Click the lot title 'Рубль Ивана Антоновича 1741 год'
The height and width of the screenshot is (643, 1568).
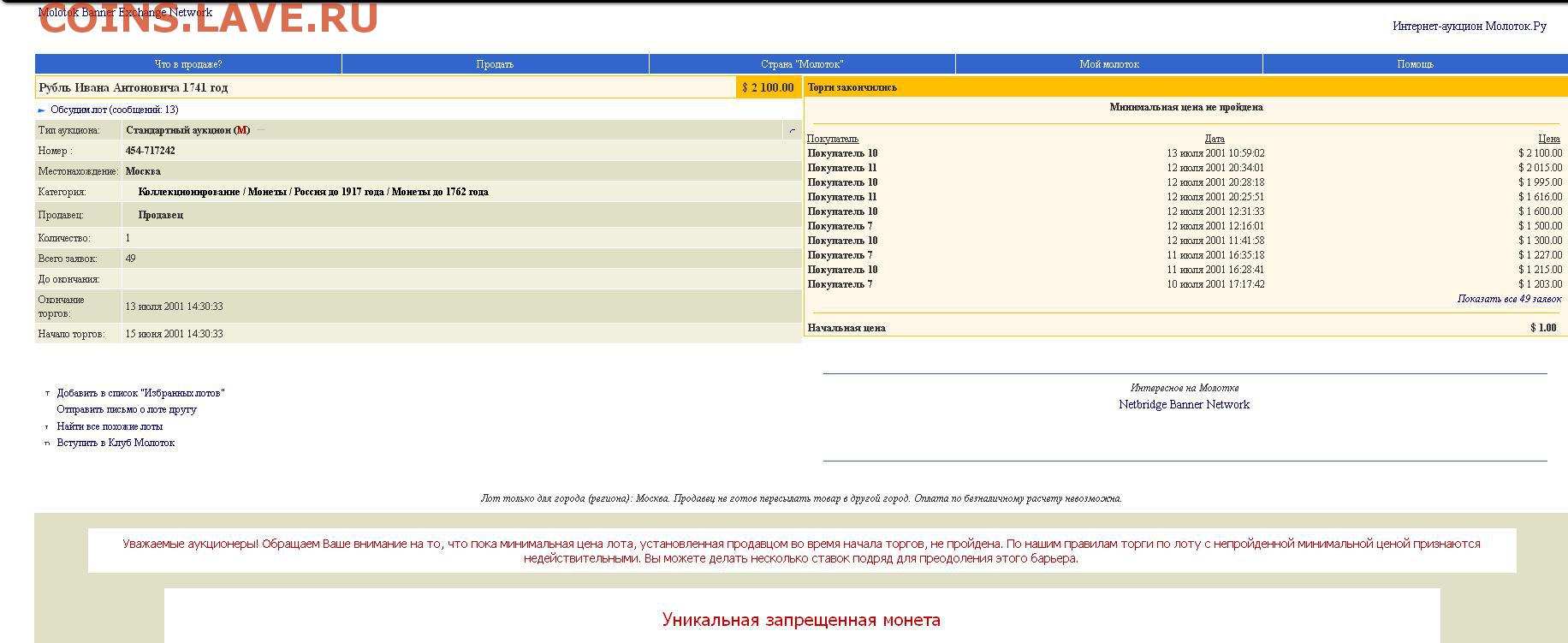[134, 87]
